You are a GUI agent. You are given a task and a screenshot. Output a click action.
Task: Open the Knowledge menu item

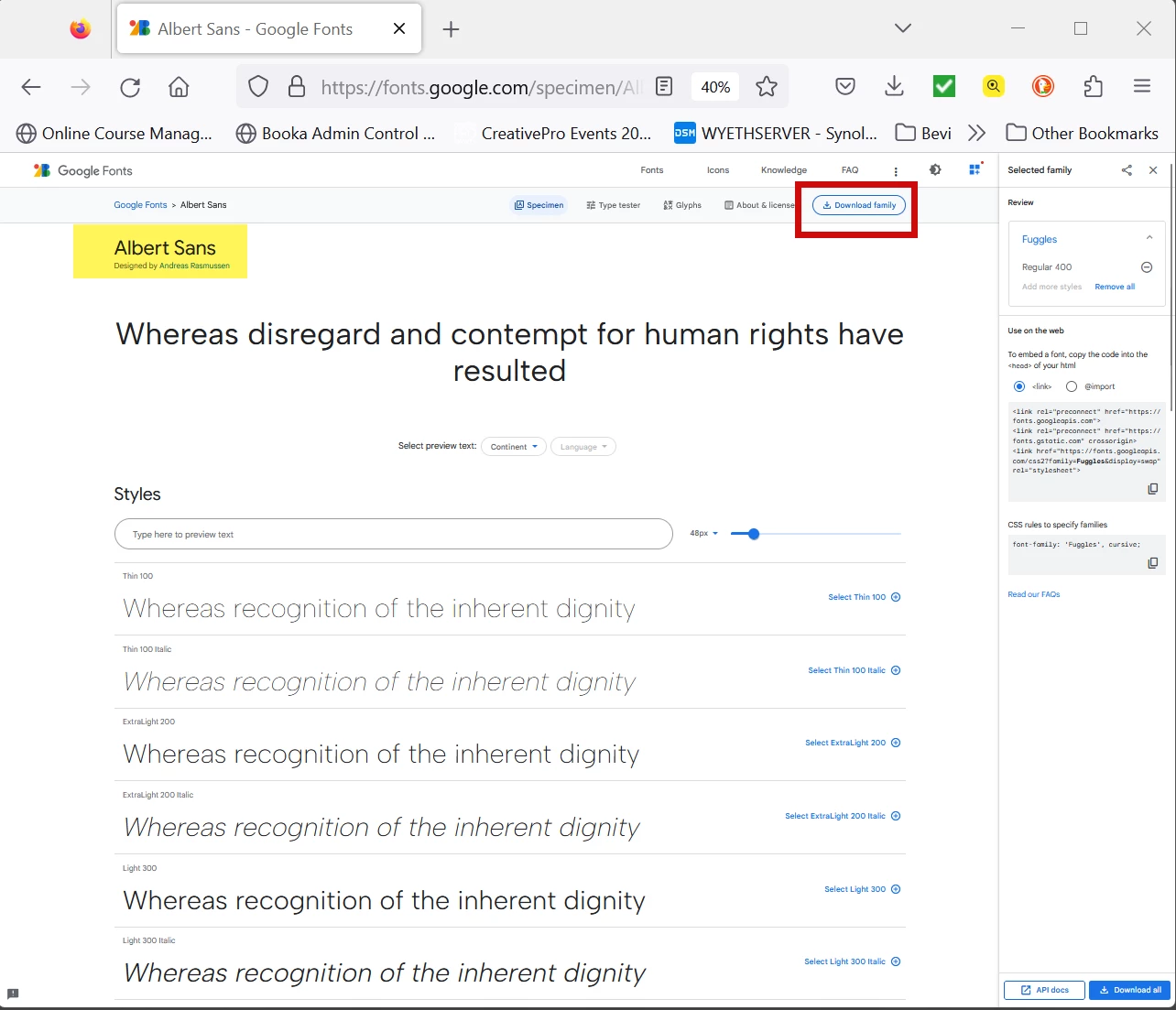point(784,170)
